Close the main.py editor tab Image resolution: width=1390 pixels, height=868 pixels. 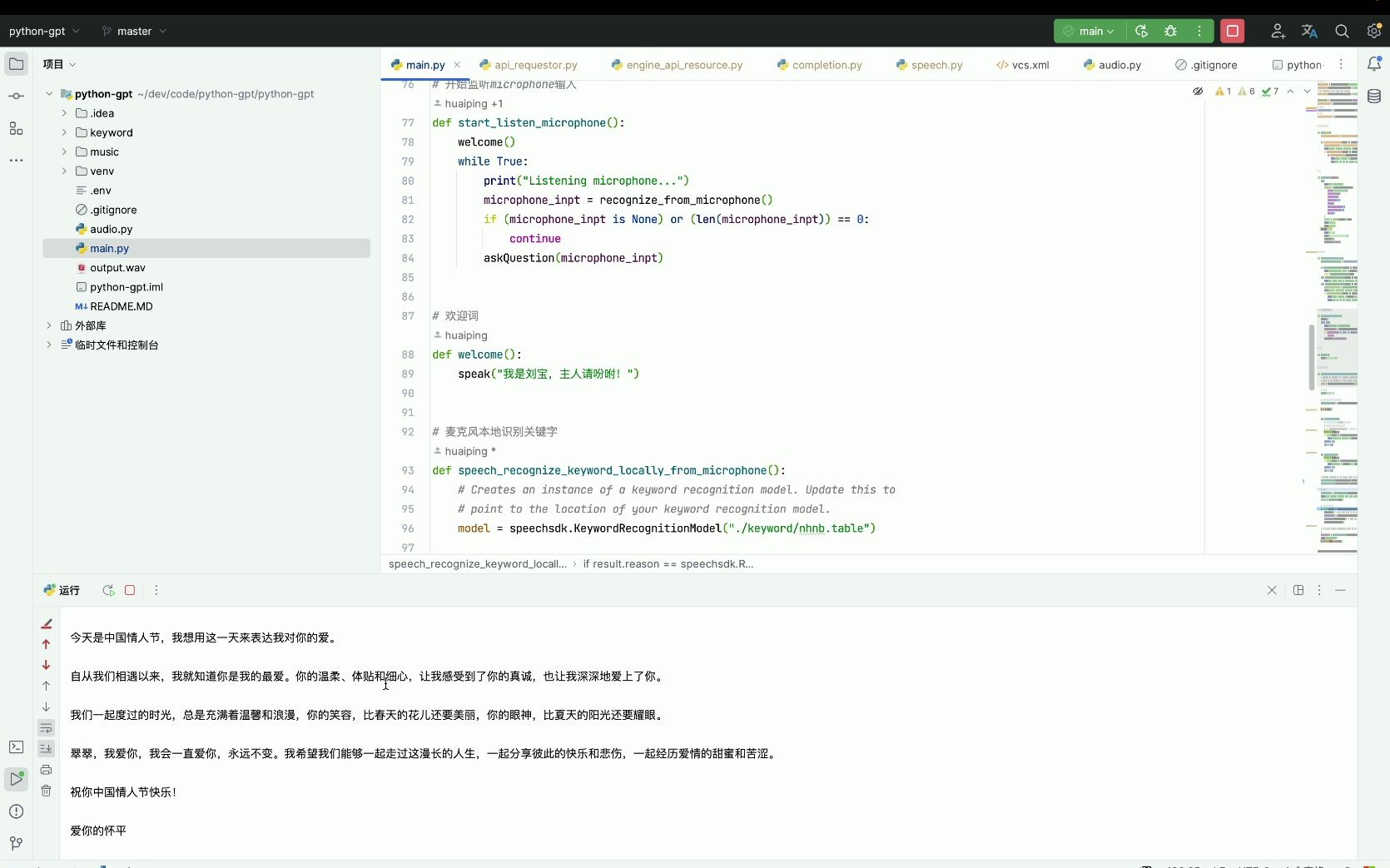pos(457,65)
